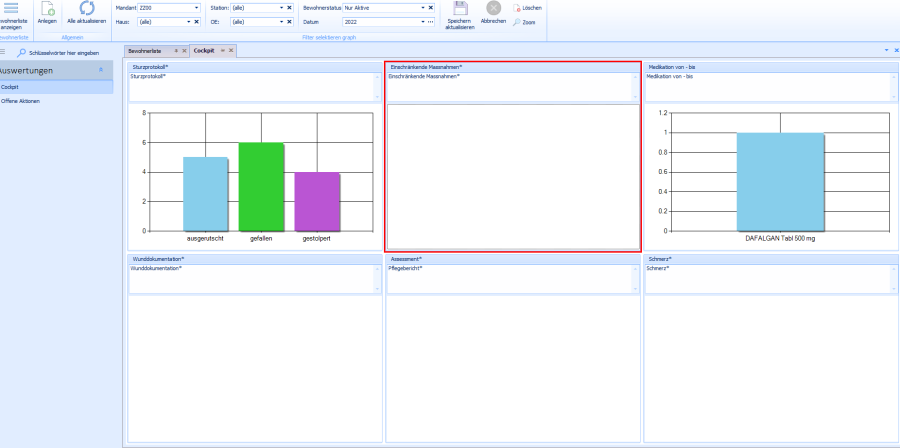This screenshot has width=900, height=448.
Task: Click the pin icon on the Cockpit tab
Action: [x=223, y=50]
